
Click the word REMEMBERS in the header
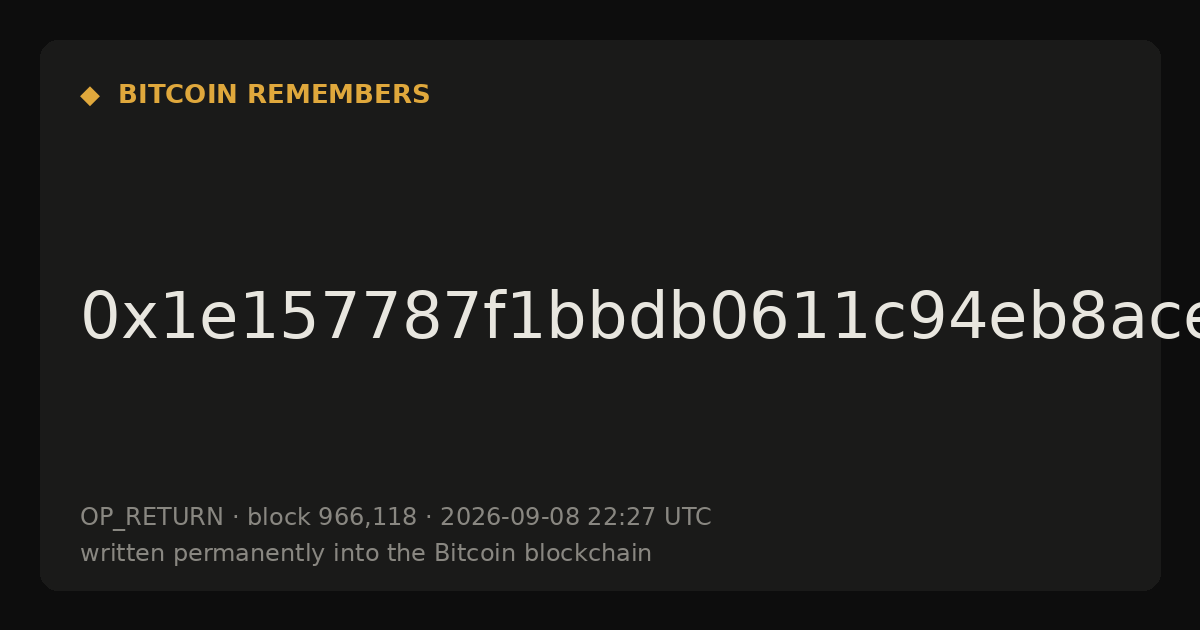pyautogui.click(x=338, y=95)
